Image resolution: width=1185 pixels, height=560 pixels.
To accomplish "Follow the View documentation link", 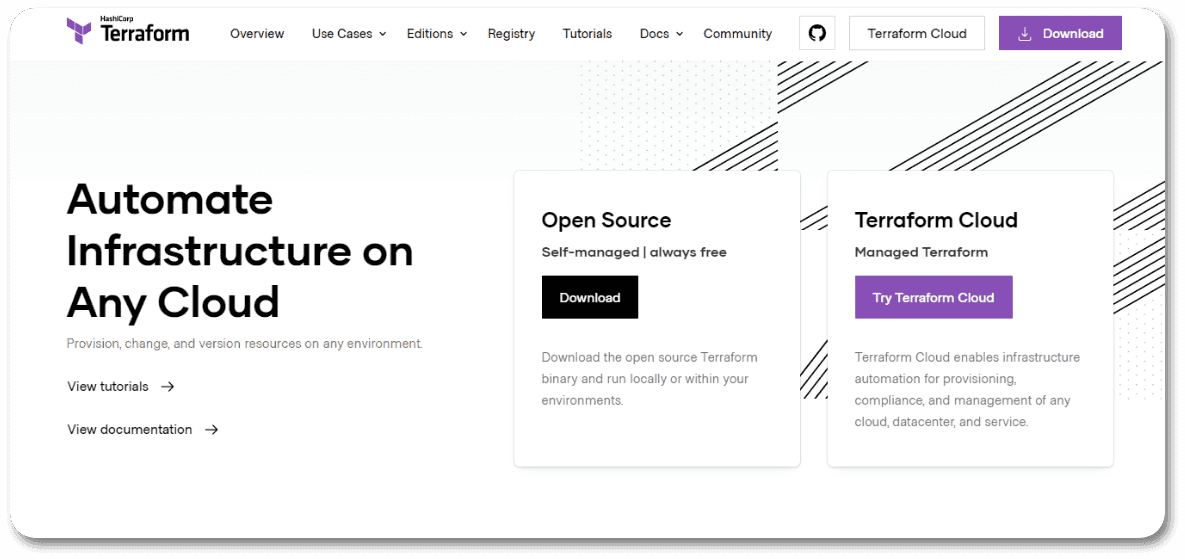I will point(129,429).
